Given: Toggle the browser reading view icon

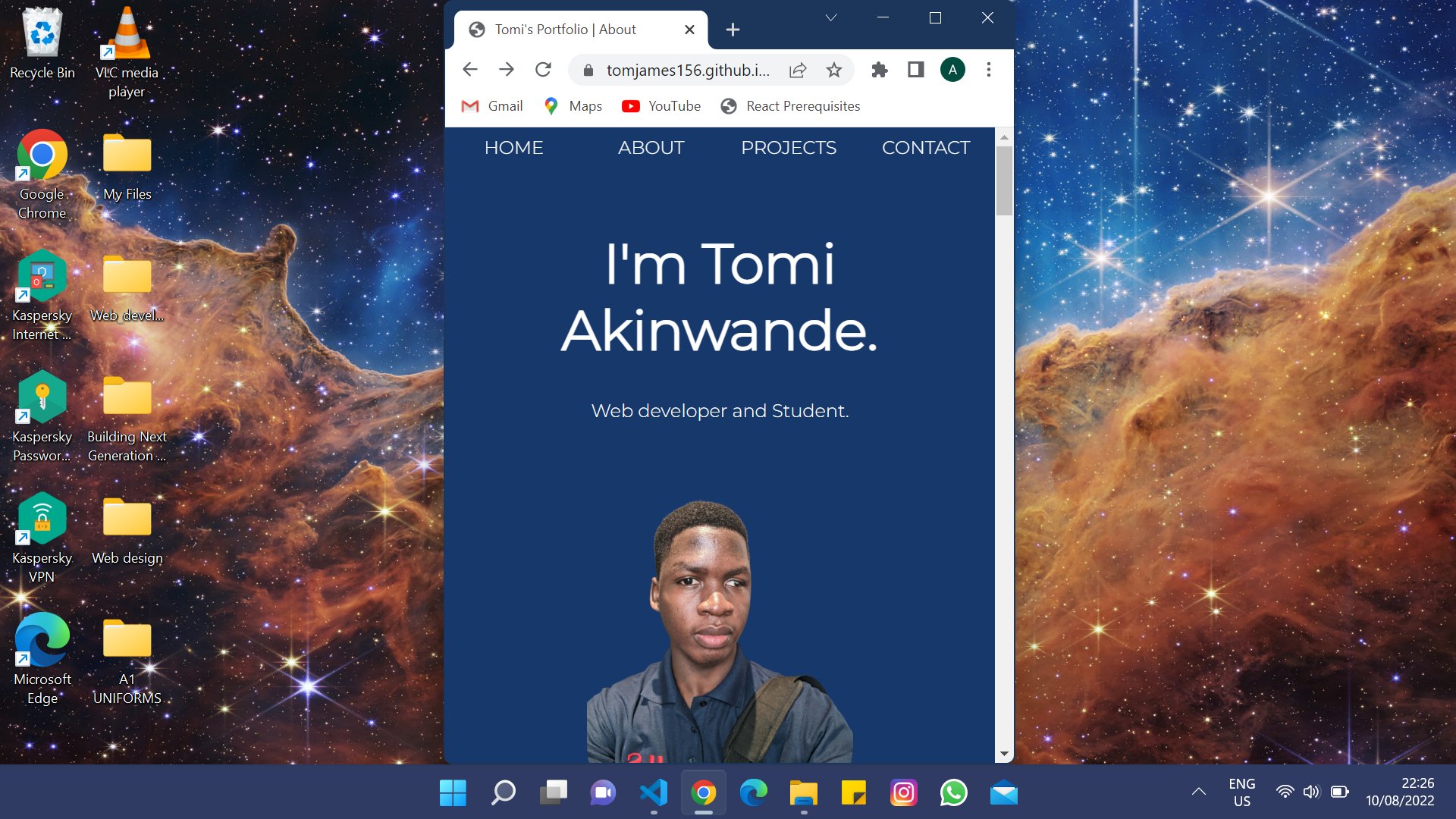Looking at the screenshot, I should 915,69.
